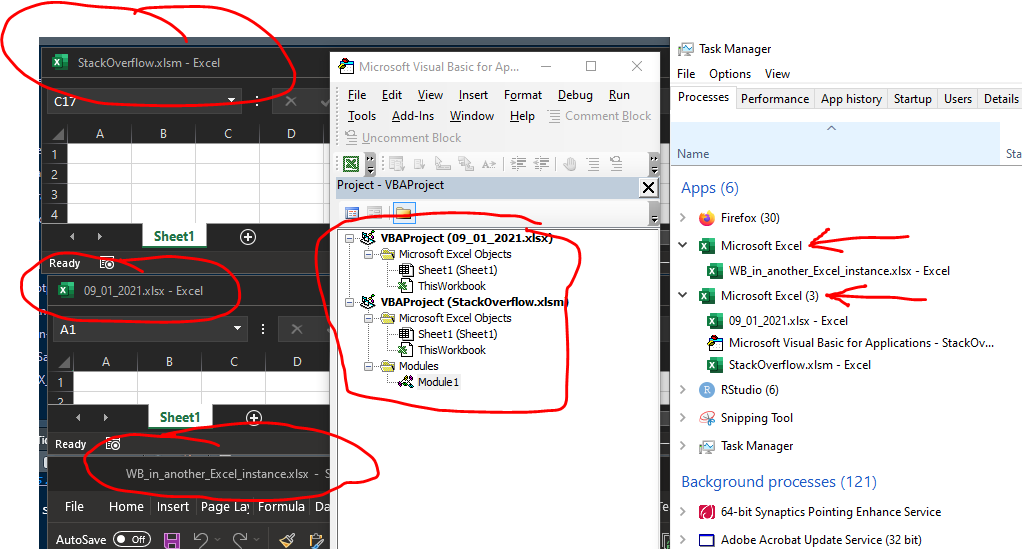Viewport: 1022px width, 549px height.
Task: Click macro record icon in StackOverflow.xlsm status bar
Action: click(107, 263)
